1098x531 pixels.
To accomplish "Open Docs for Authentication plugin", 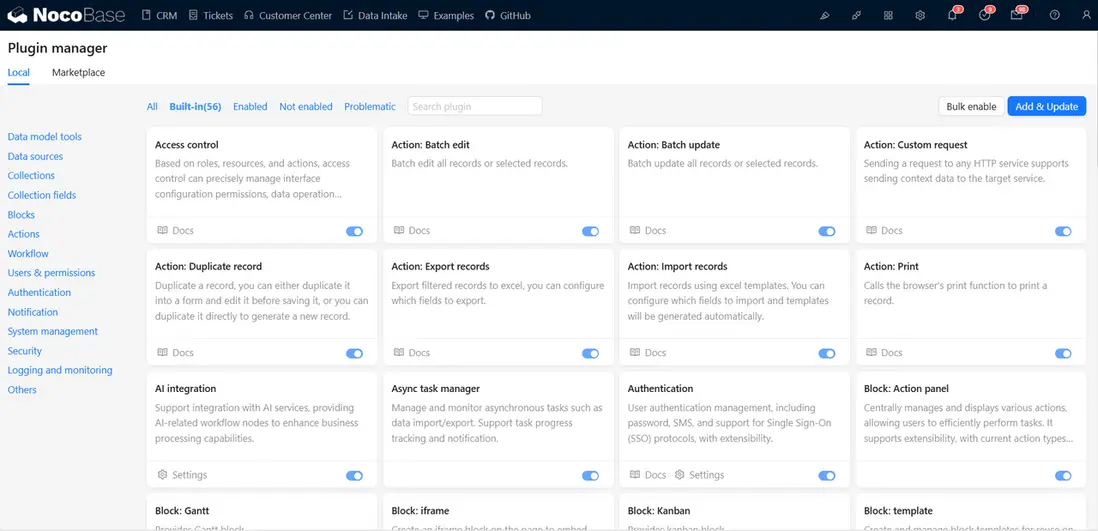I will click(x=648, y=475).
